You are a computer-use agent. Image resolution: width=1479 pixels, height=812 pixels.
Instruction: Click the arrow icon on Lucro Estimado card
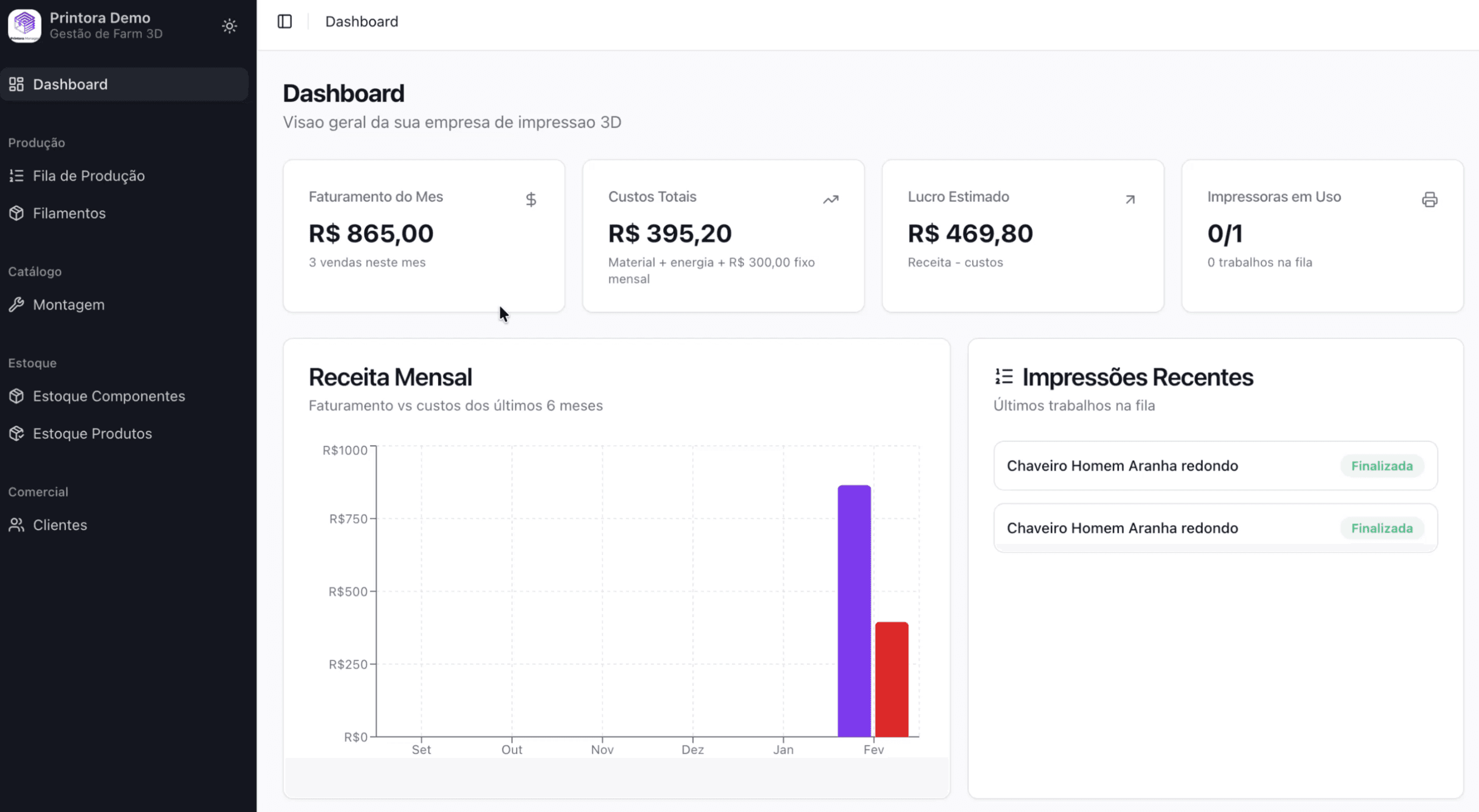[x=1130, y=200]
